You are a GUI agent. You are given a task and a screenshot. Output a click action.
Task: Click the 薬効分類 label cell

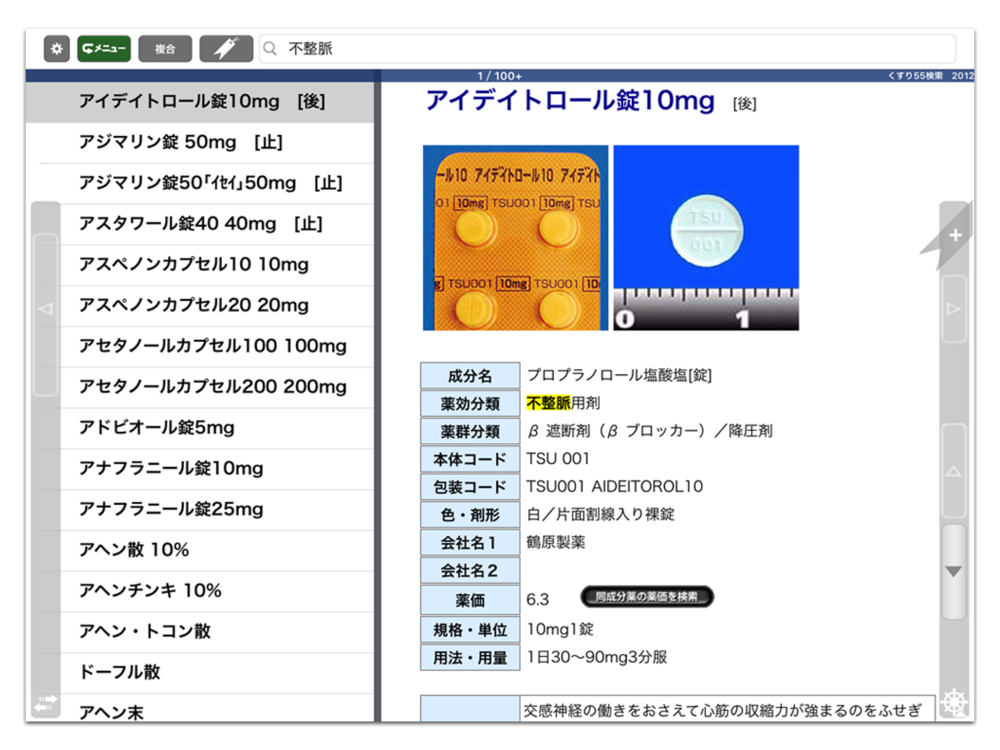(x=470, y=403)
